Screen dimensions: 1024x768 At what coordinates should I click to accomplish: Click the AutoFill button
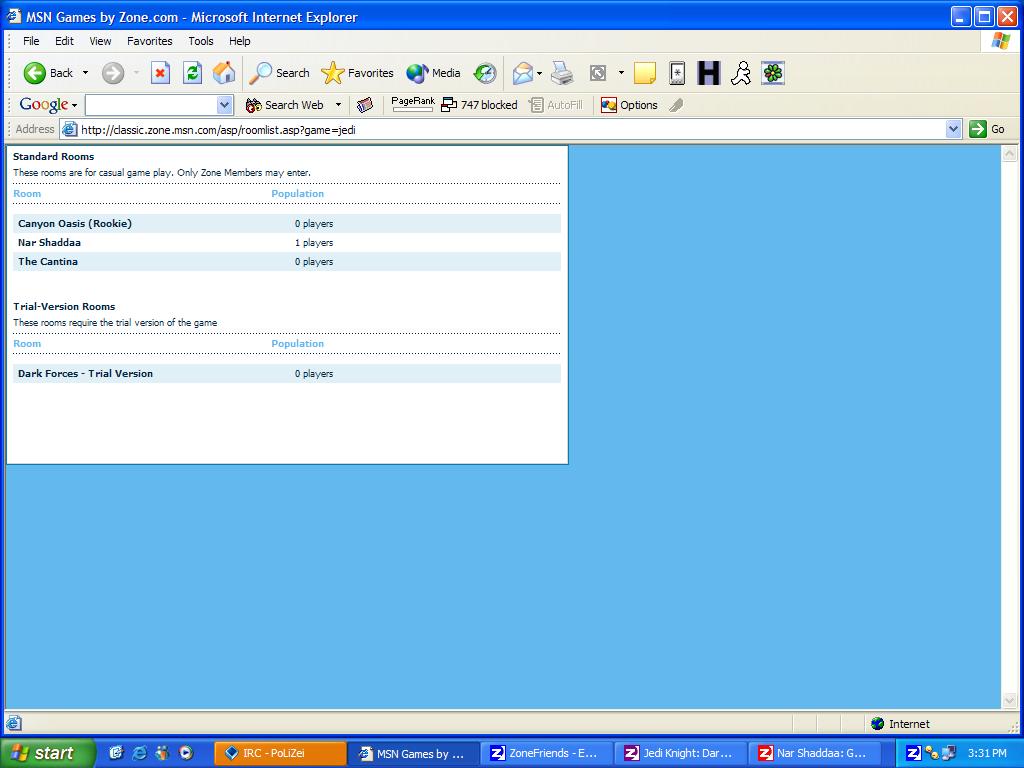pos(556,105)
